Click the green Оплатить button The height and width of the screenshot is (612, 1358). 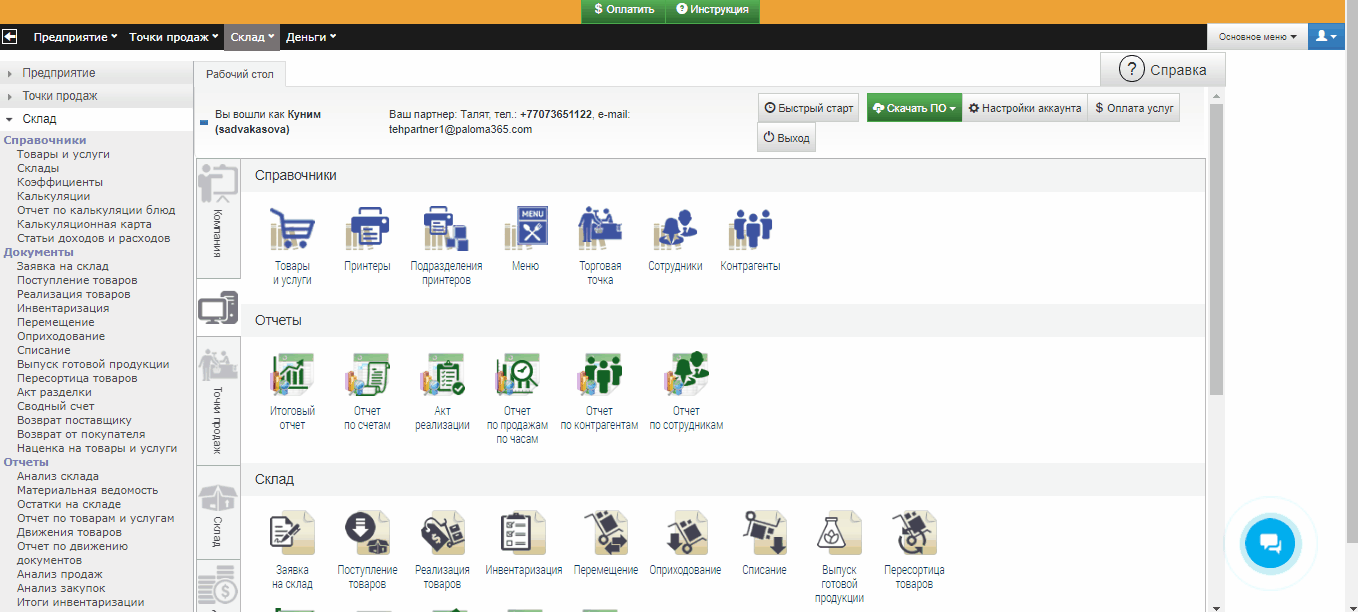[625, 10]
